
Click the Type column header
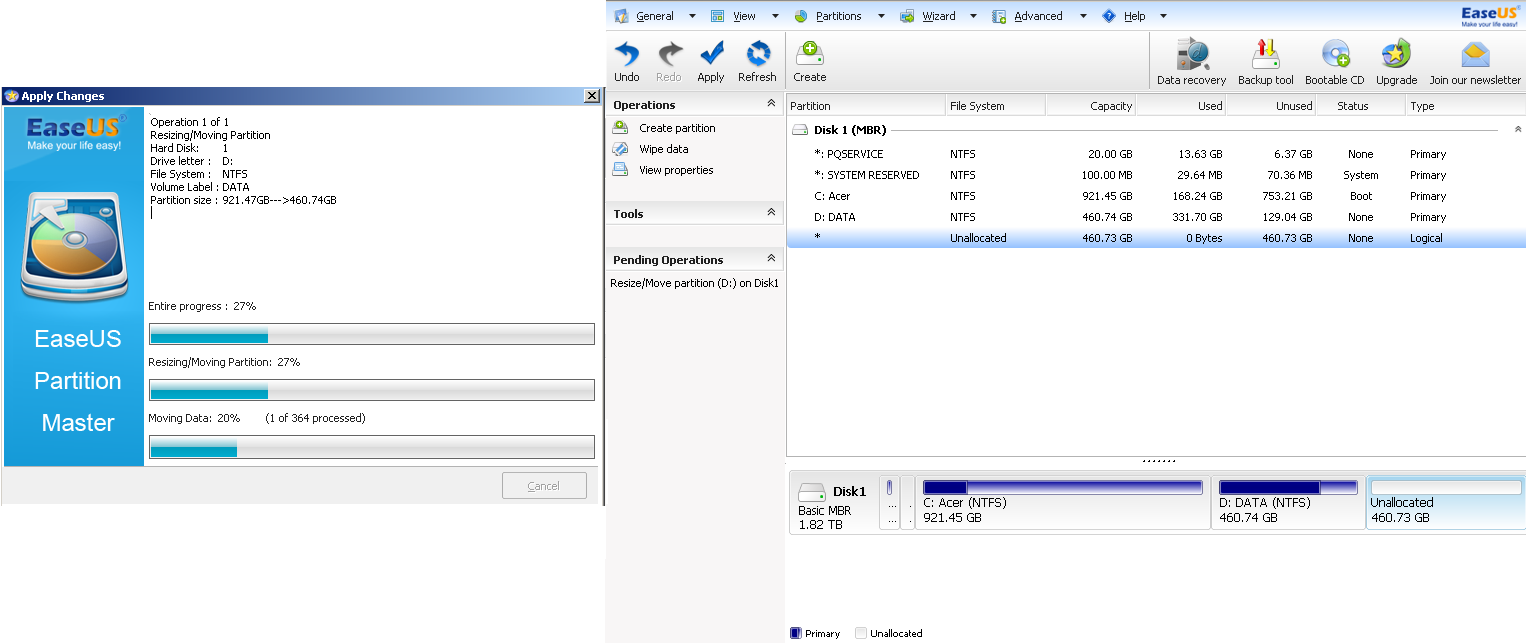(x=1466, y=105)
